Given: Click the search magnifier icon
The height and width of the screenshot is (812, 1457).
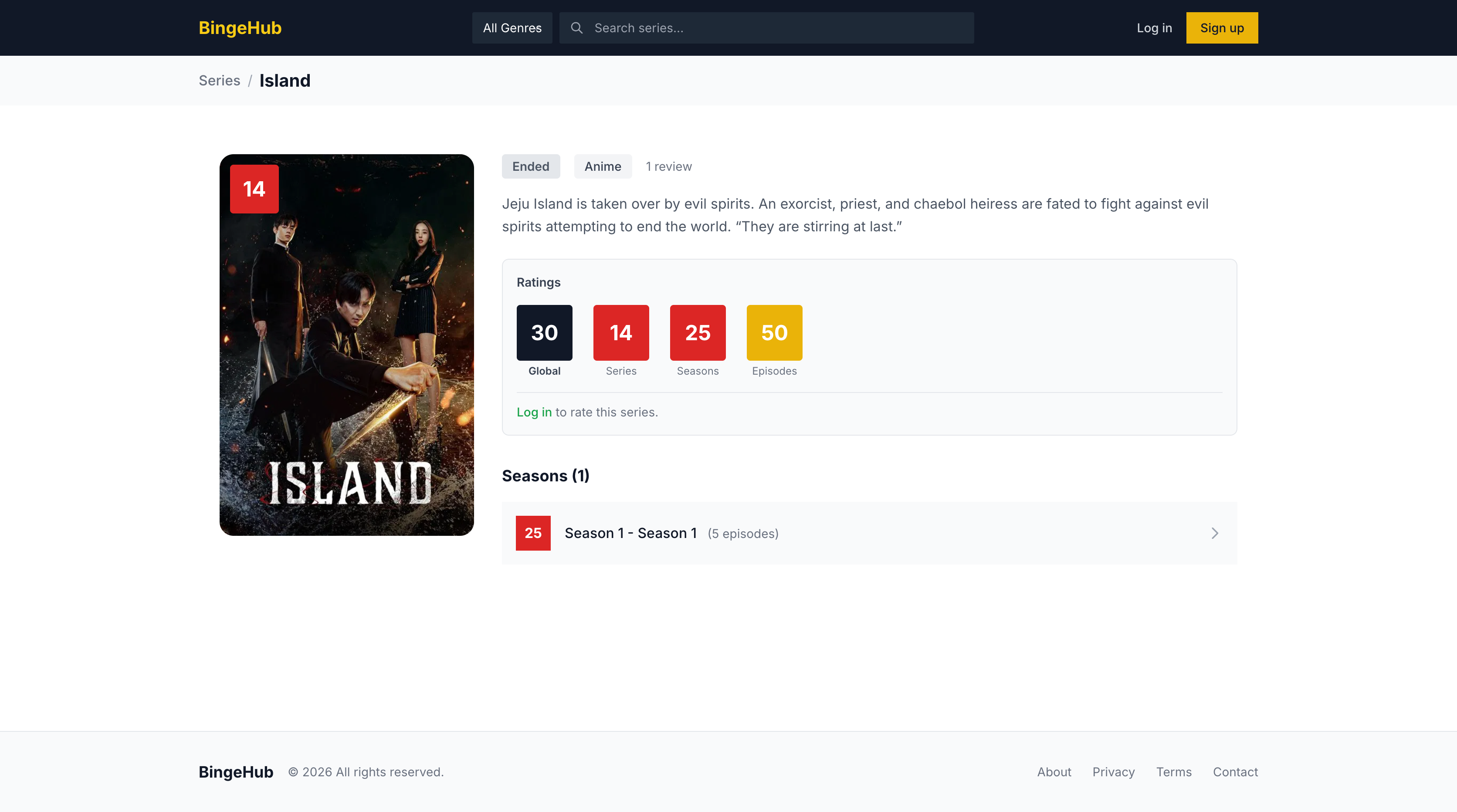Looking at the screenshot, I should point(576,27).
